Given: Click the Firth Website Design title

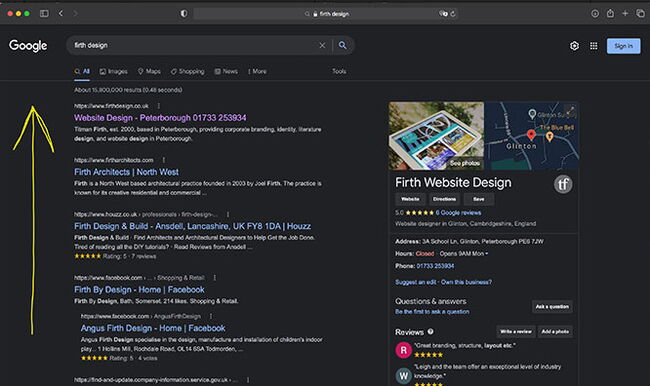Looking at the screenshot, I should (x=453, y=183).
